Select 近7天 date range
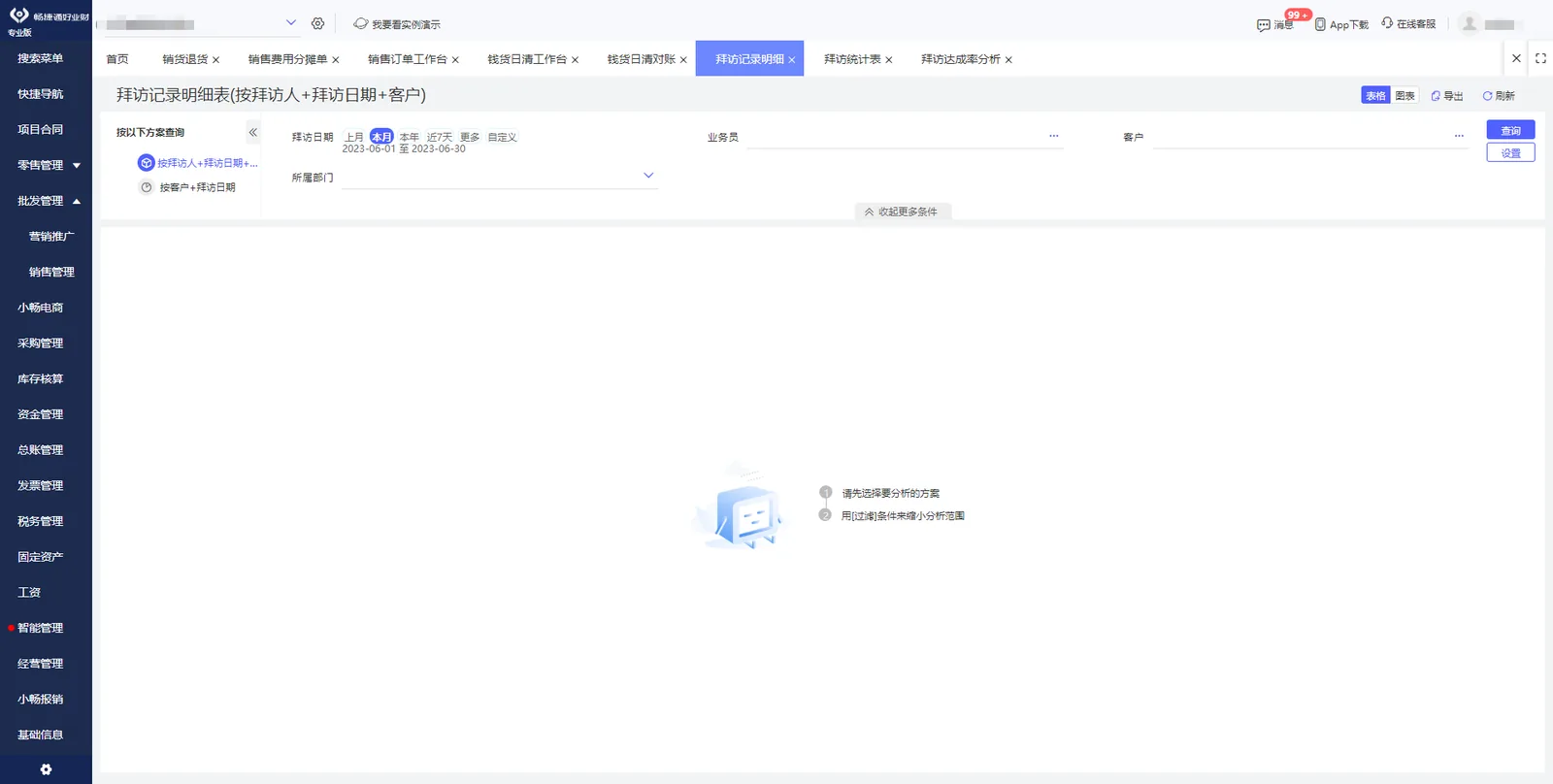The width and height of the screenshot is (1553, 784). click(x=440, y=137)
